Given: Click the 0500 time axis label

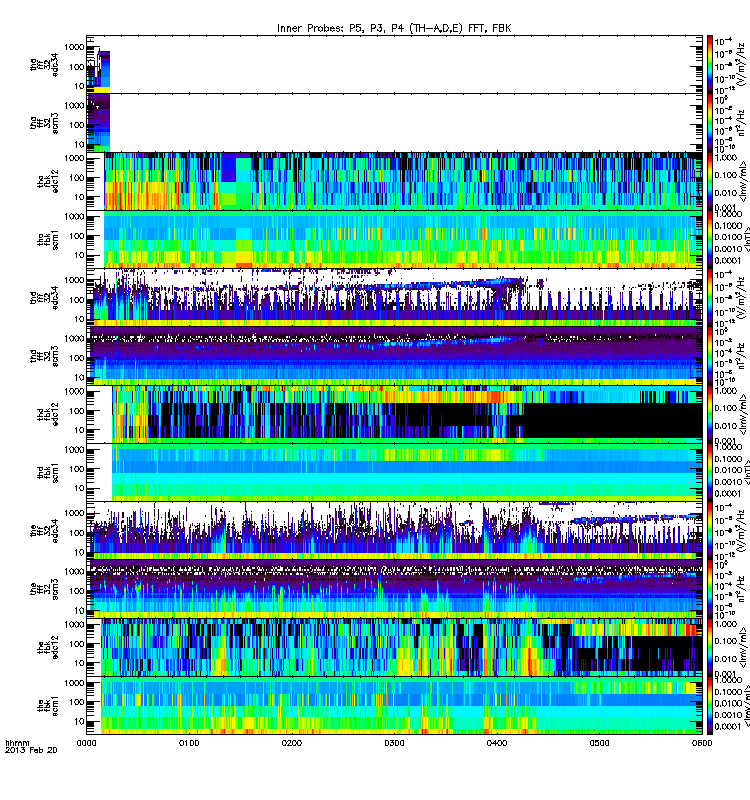Looking at the screenshot, I should pos(599,743).
